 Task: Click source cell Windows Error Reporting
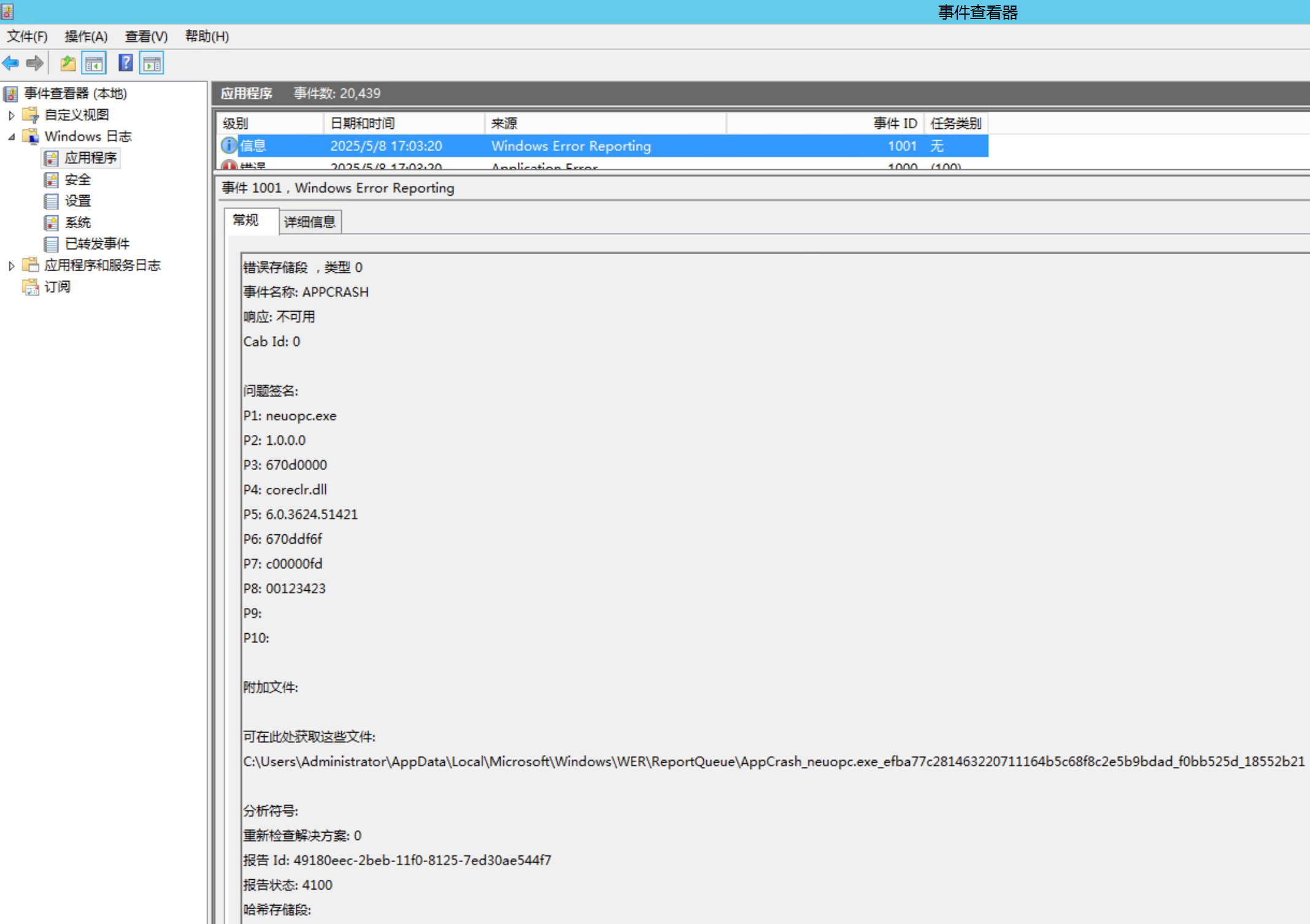pyautogui.click(x=571, y=146)
